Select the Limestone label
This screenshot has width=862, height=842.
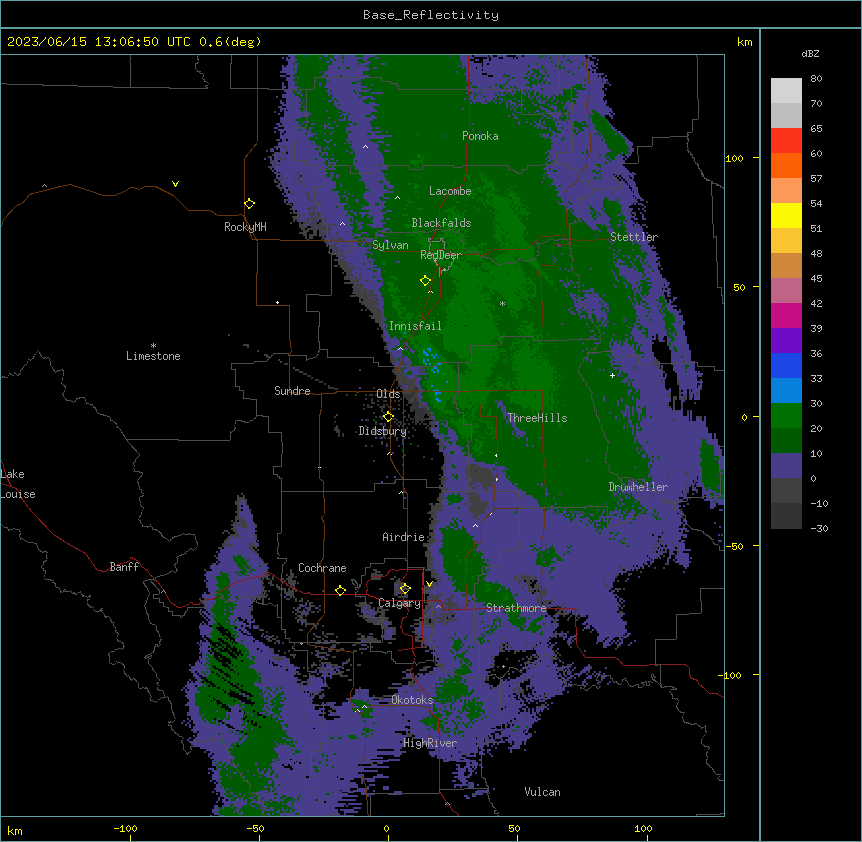153,356
